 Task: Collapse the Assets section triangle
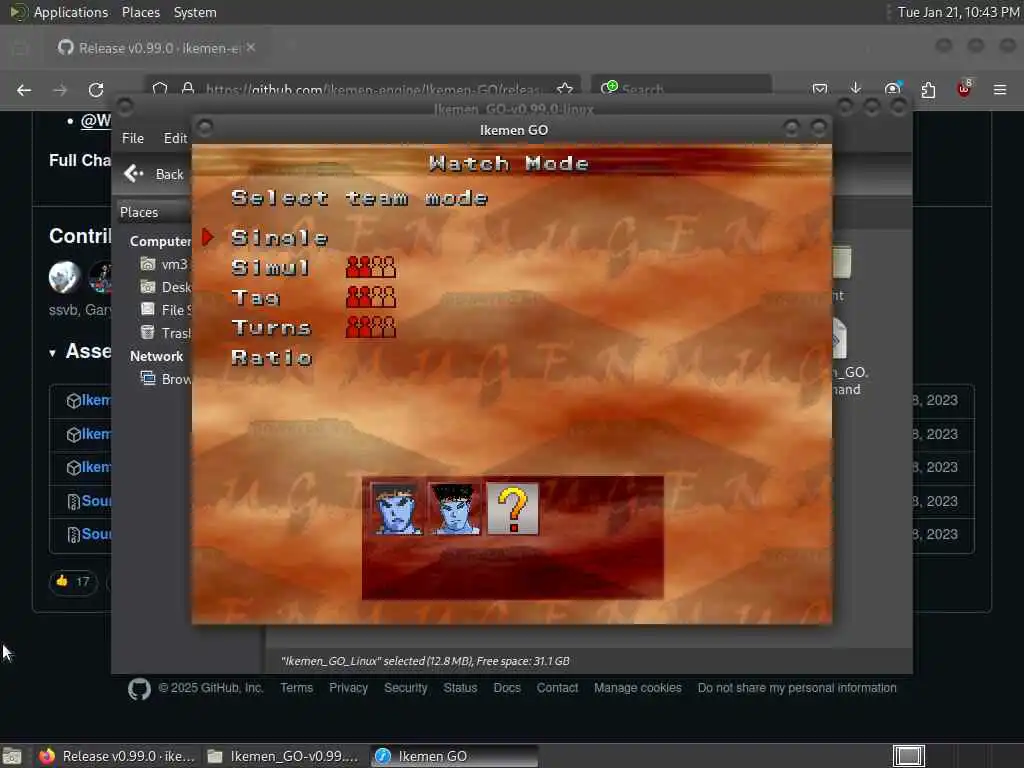[x=52, y=353]
